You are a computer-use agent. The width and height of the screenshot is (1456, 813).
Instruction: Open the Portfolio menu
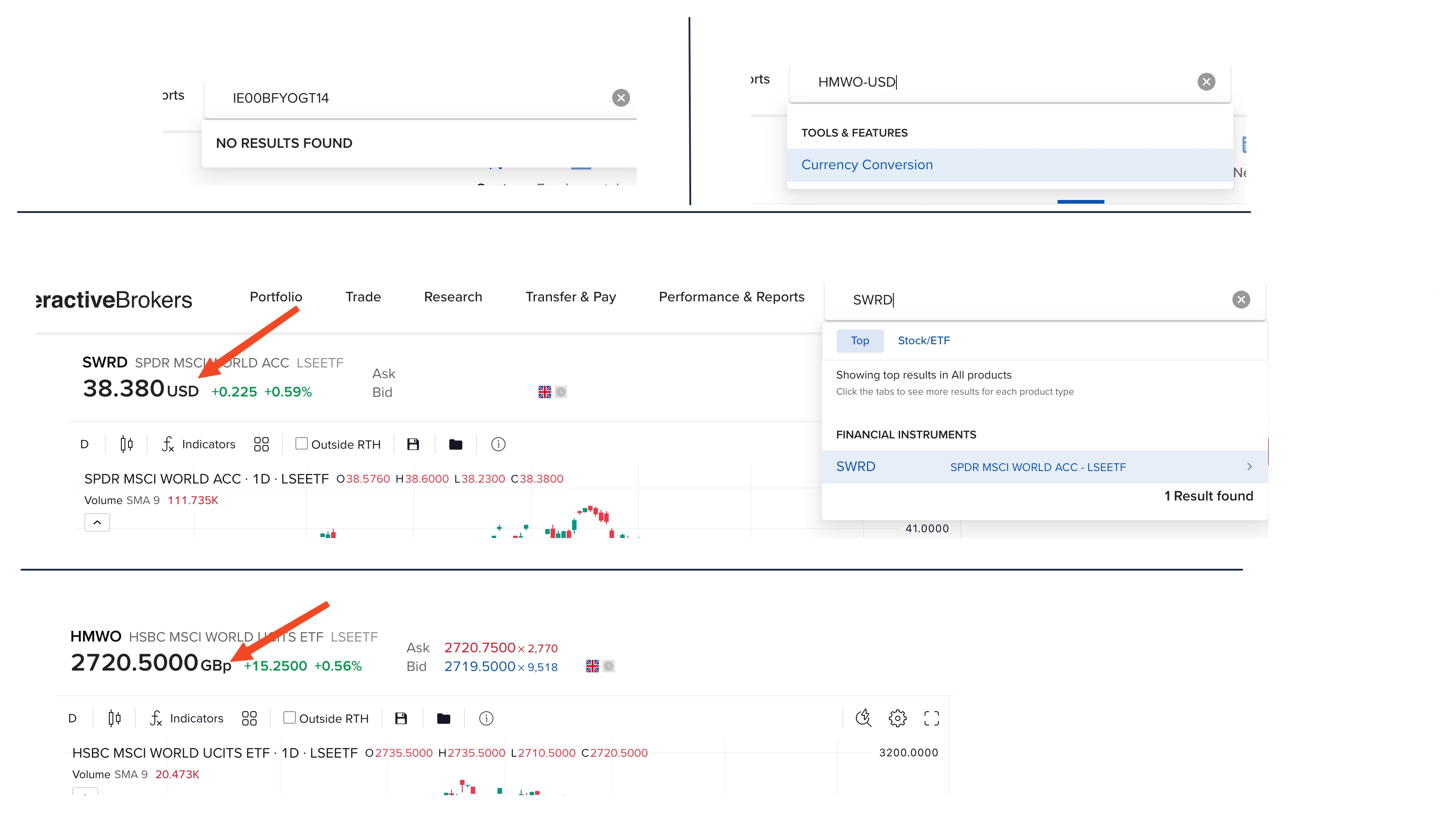[276, 297]
